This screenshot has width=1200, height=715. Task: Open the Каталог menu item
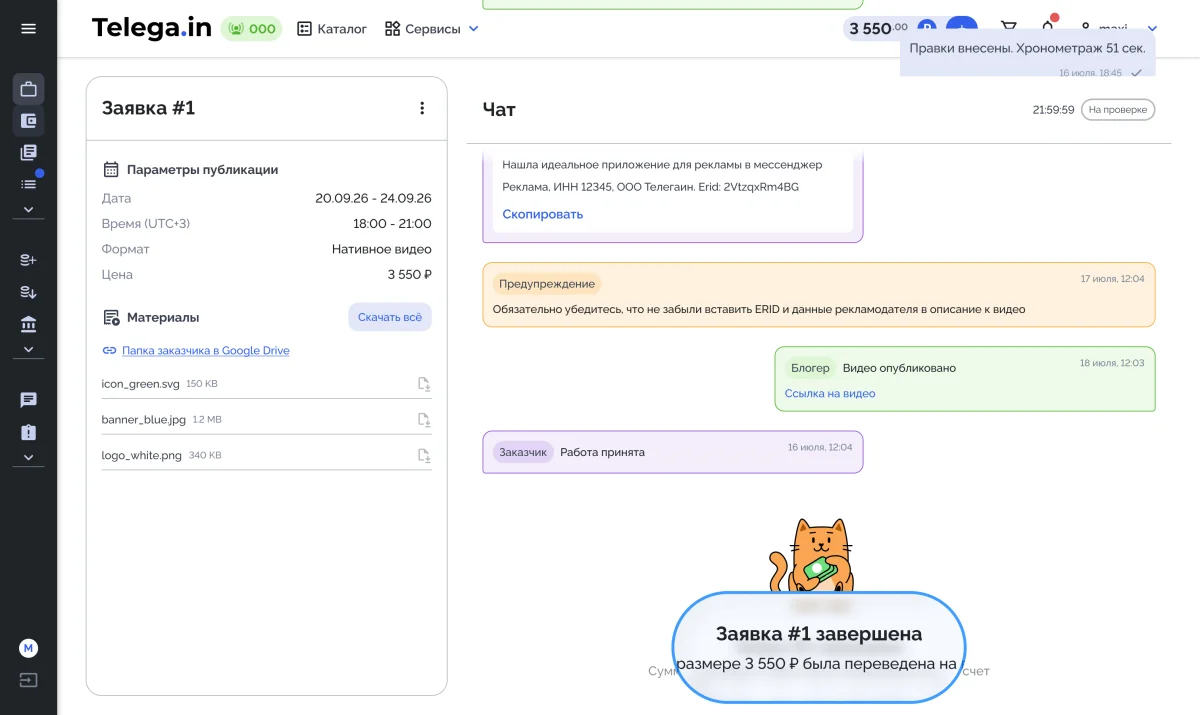332,29
